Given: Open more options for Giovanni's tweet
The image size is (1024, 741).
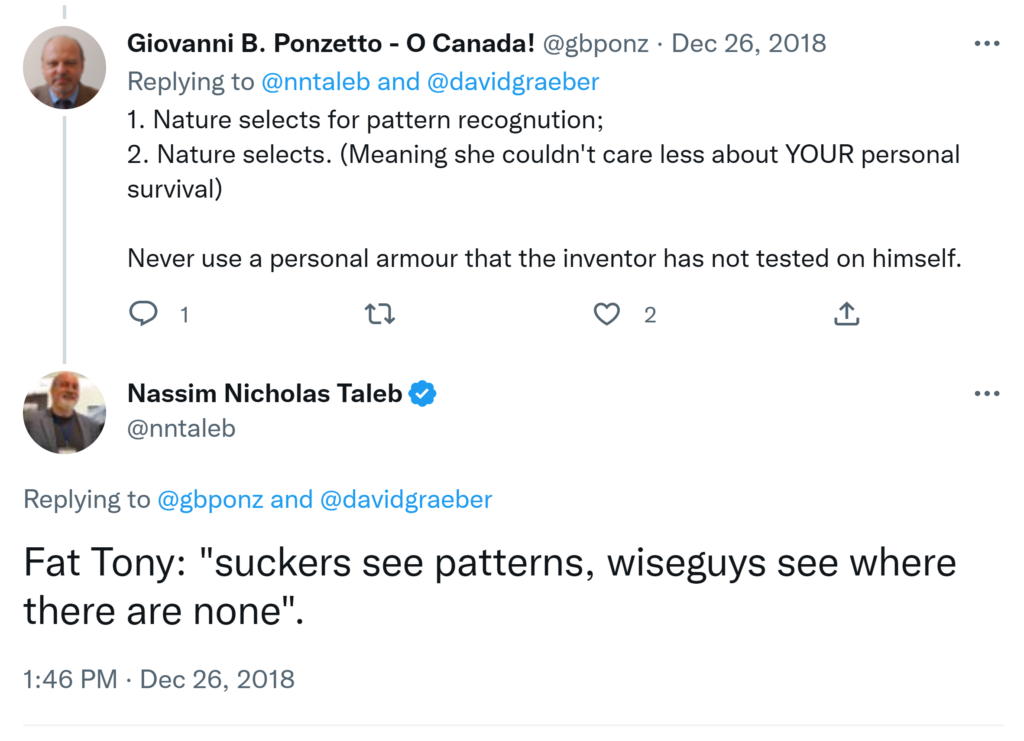Looking at the screenshot, I should [x=986, y=44].
